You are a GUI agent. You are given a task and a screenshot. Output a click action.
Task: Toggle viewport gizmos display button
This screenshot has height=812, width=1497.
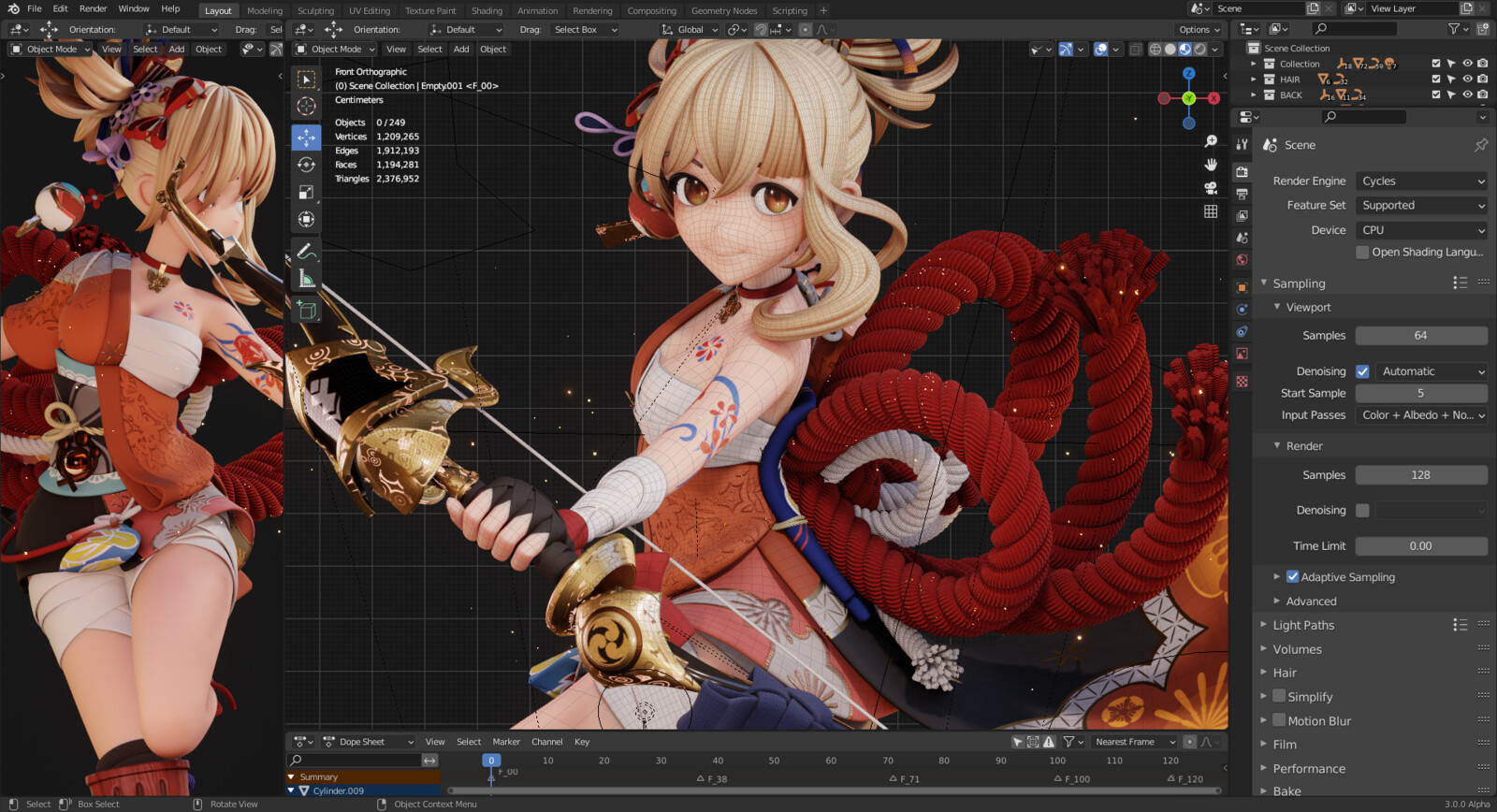click(x=1066, y=50)
